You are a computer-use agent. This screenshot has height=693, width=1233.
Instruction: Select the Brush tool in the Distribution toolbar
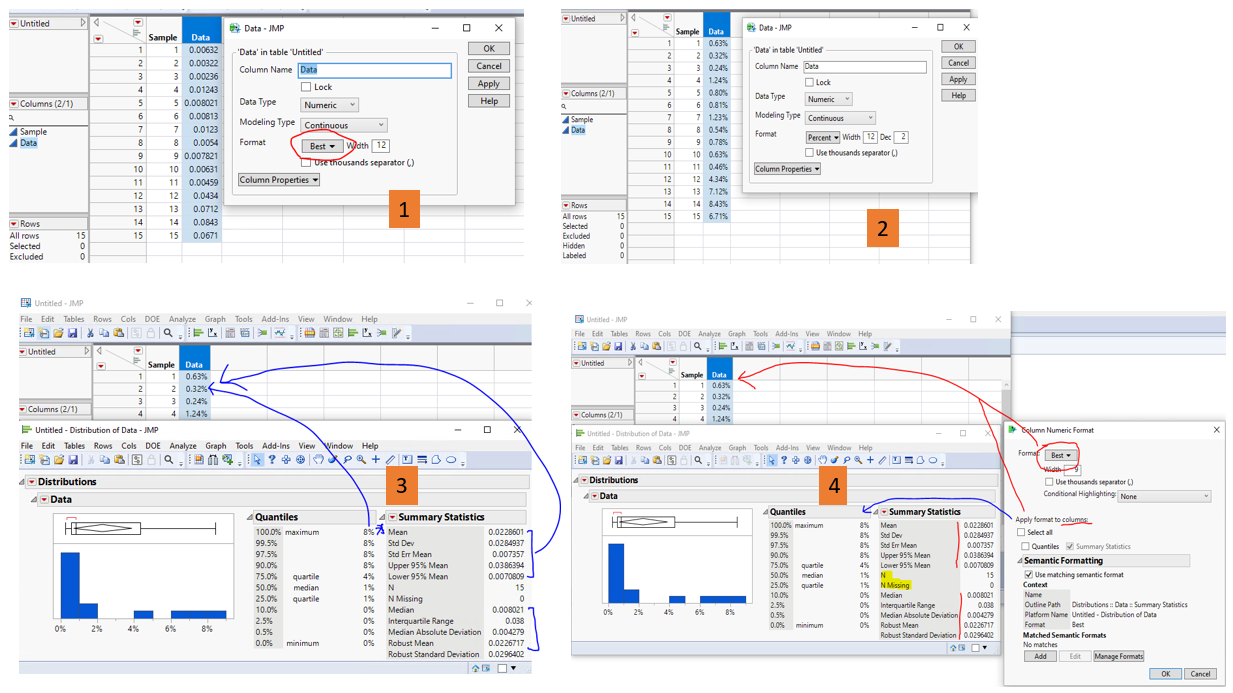coord(332,459)
